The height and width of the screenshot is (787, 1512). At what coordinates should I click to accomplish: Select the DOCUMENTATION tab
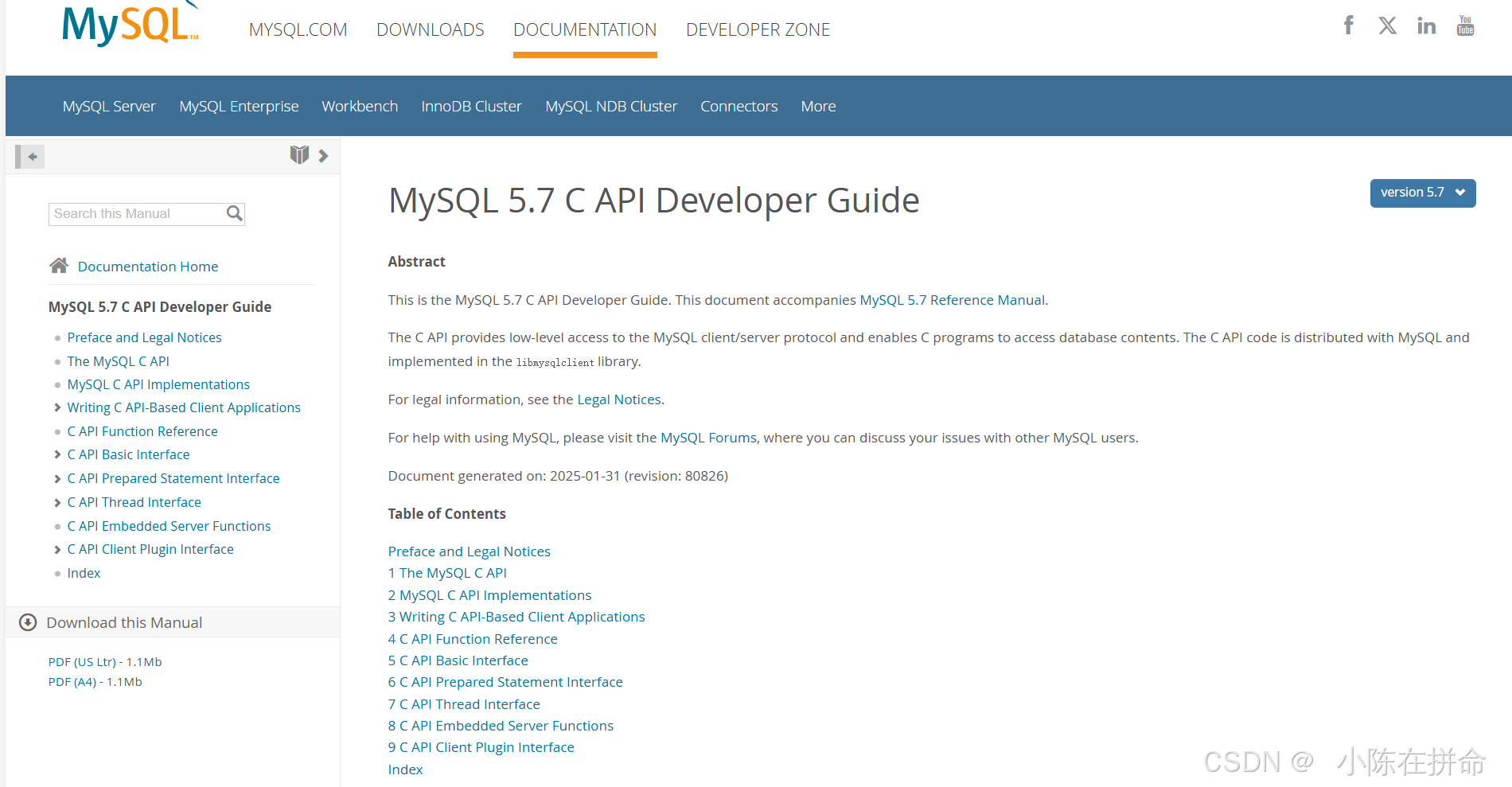tap(585, 29)
